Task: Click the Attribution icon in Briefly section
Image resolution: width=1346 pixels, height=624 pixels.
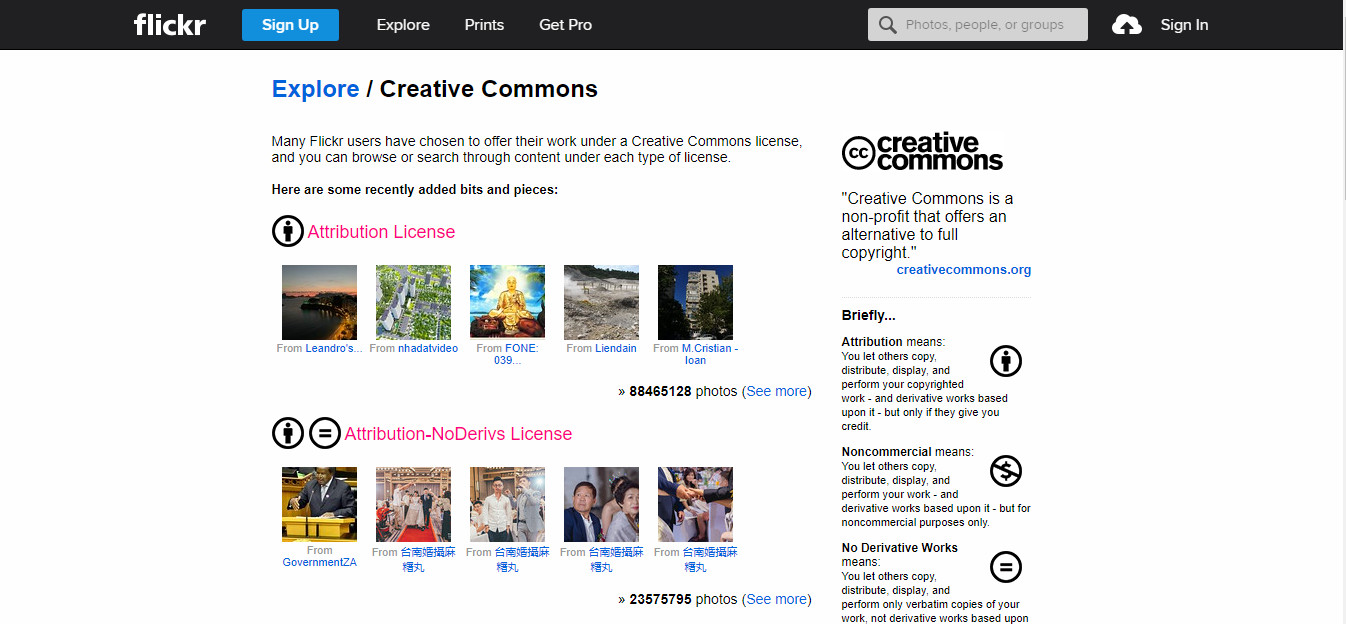Action: pyautogui.click(x=1006, y=360)
